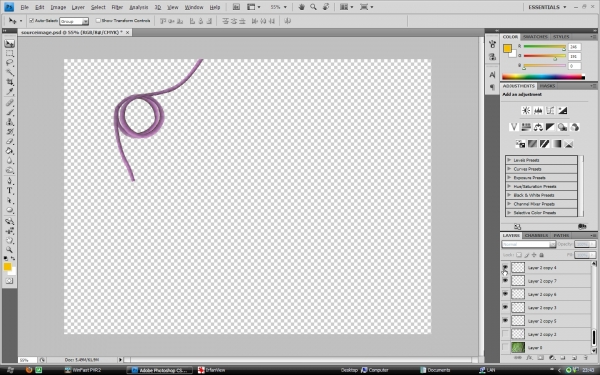Hide Layer 2 copy 3

(x=505, y=307)
